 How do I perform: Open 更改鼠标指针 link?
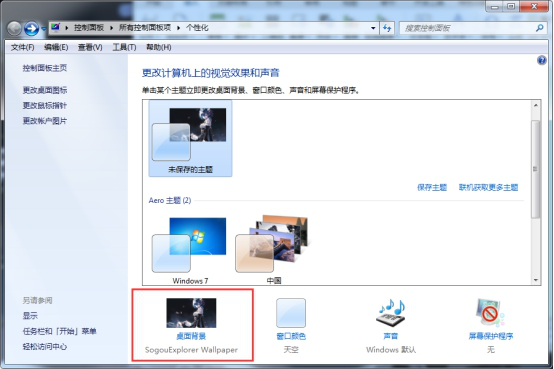[45, 105]
